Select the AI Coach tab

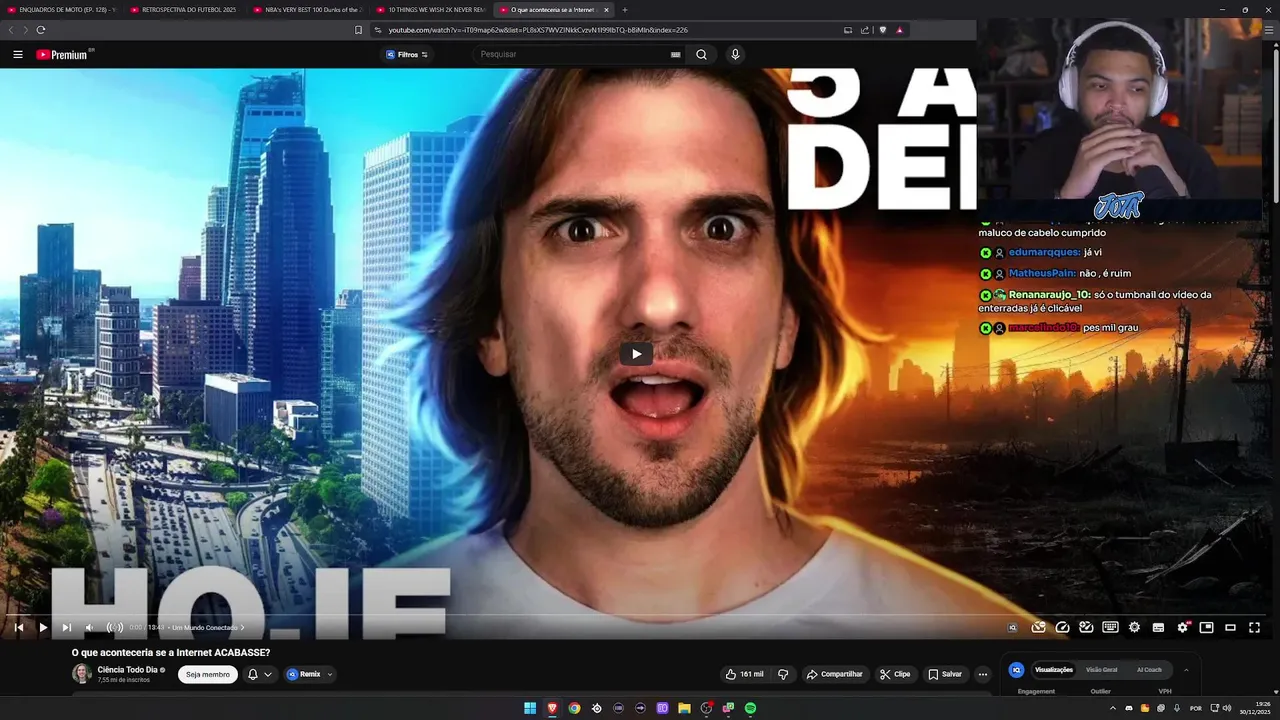(x=1149, y=670)
